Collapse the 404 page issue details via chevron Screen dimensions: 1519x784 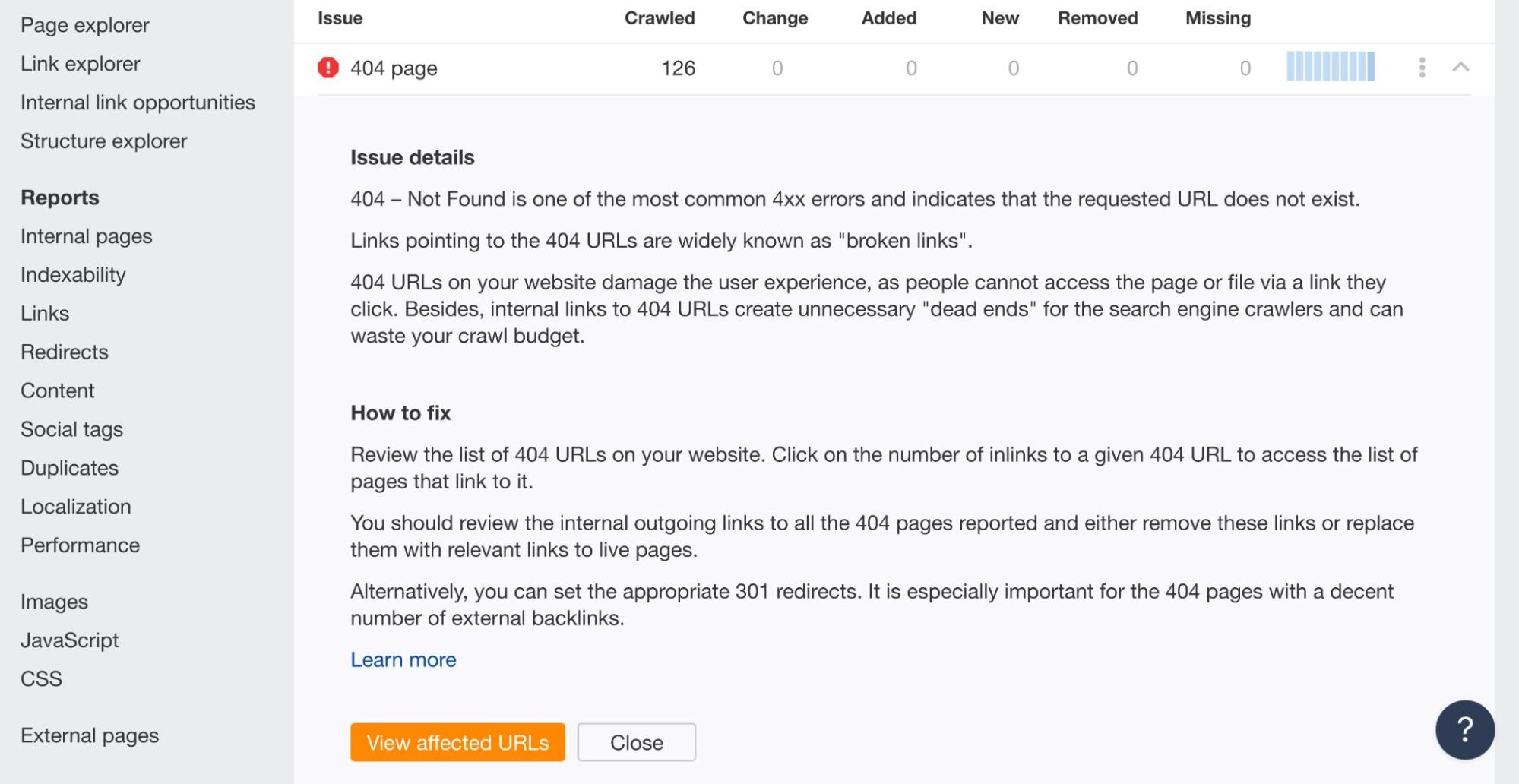point(1460,68)
